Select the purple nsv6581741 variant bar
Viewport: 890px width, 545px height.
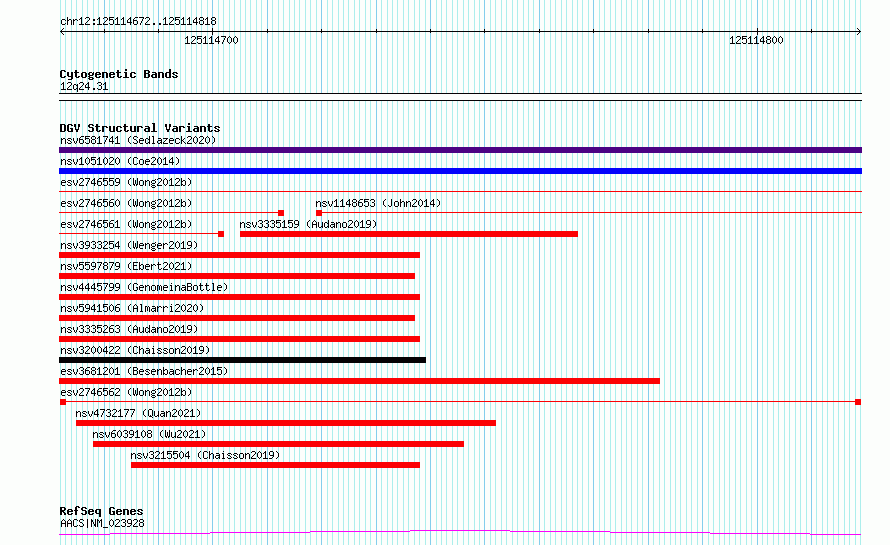pos(460,150)
